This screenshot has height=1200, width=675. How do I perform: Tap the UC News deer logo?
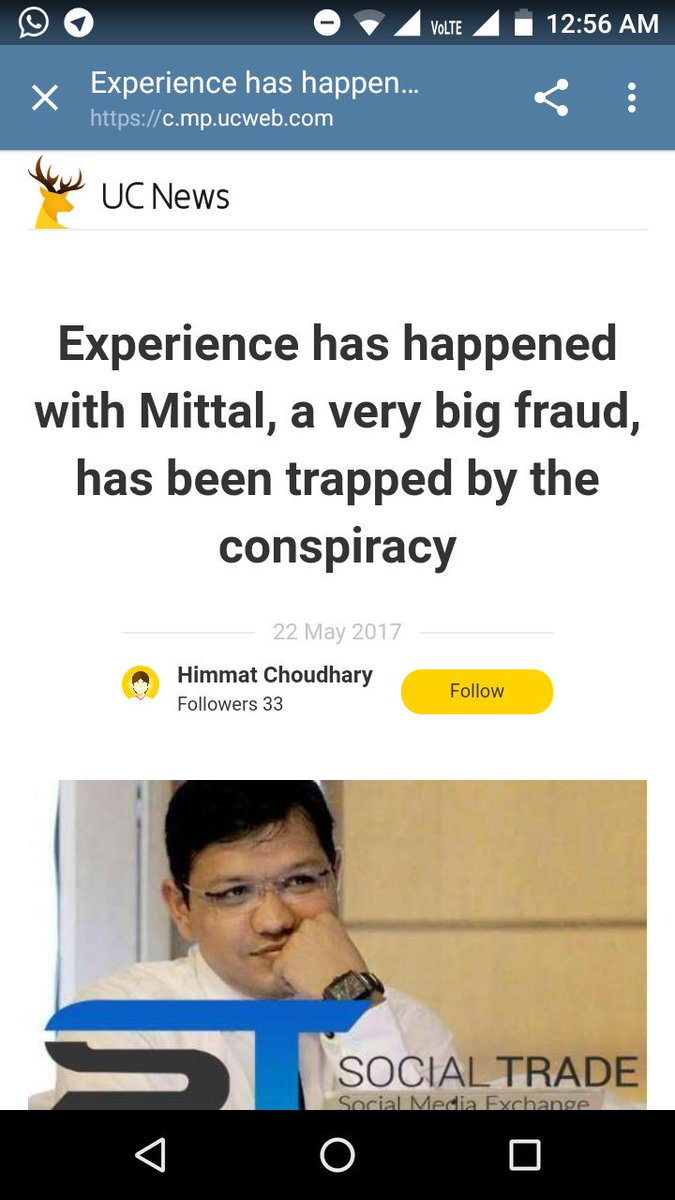(x=56, y=192)
